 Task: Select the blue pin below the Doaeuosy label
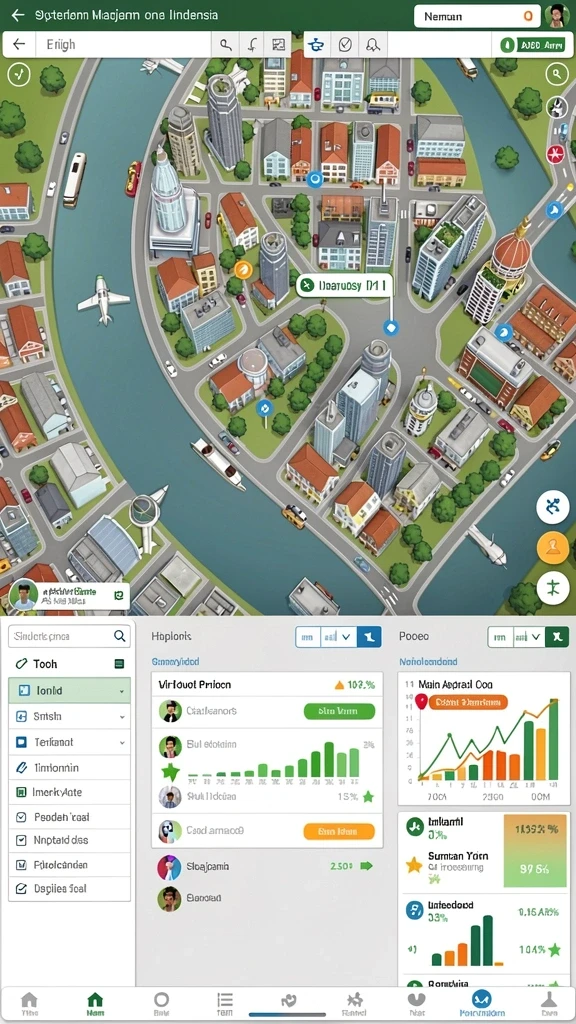(x=391, y=327)
